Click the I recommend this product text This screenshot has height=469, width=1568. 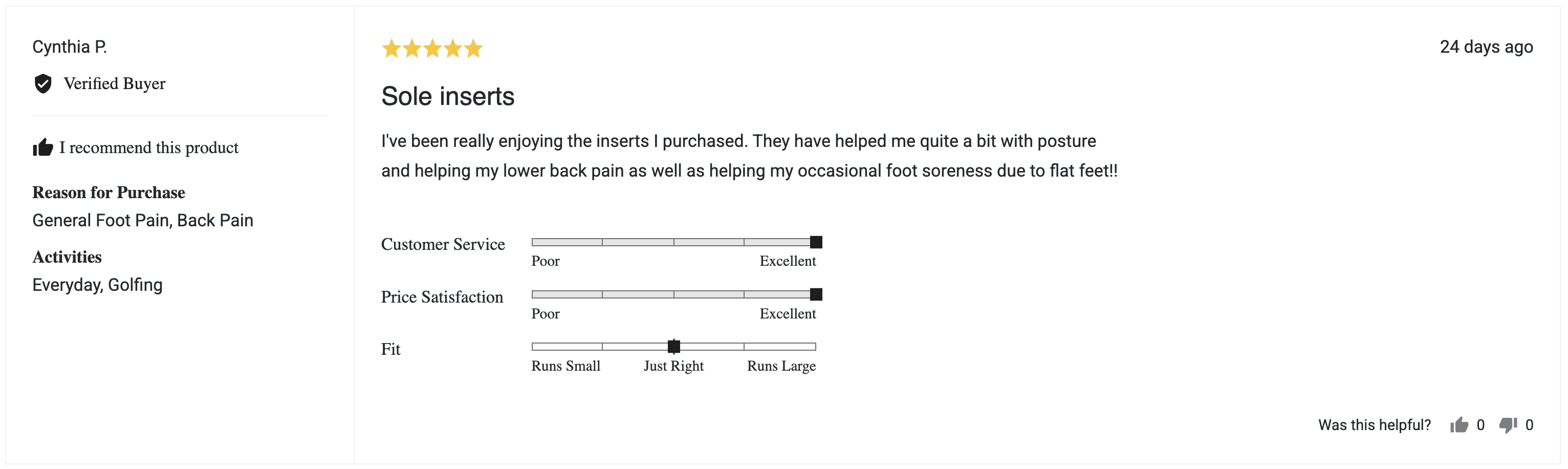tap(148, 147)
